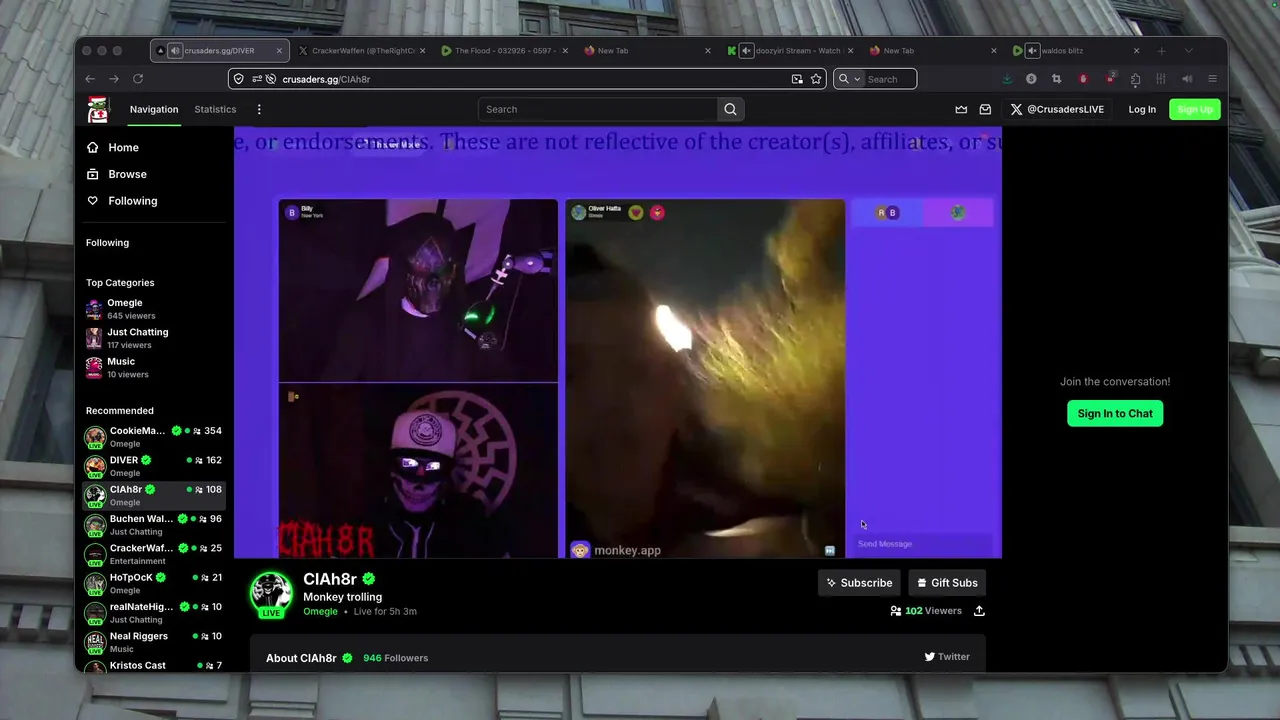Viewport: 1280px width, 720px height.
Task: Open the browser search engine dropdown
Action: pyautogui.click(x=849, y=79)
